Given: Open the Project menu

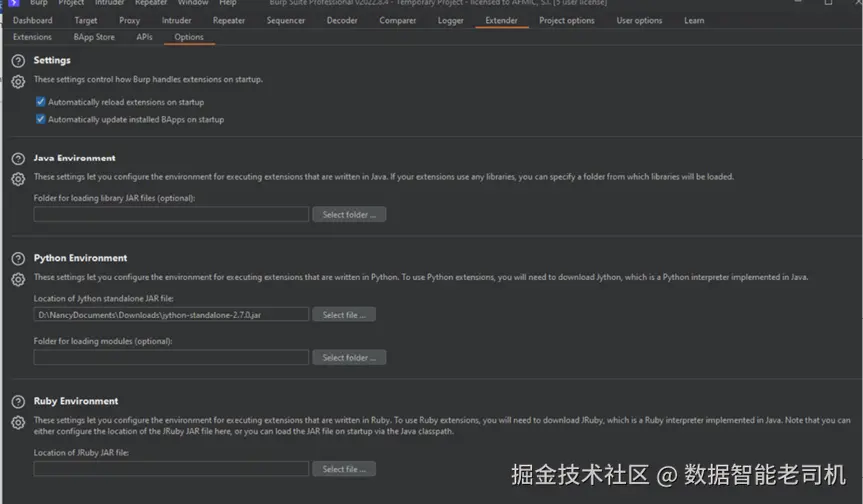Looking at the screenshot, I should 71,3.
